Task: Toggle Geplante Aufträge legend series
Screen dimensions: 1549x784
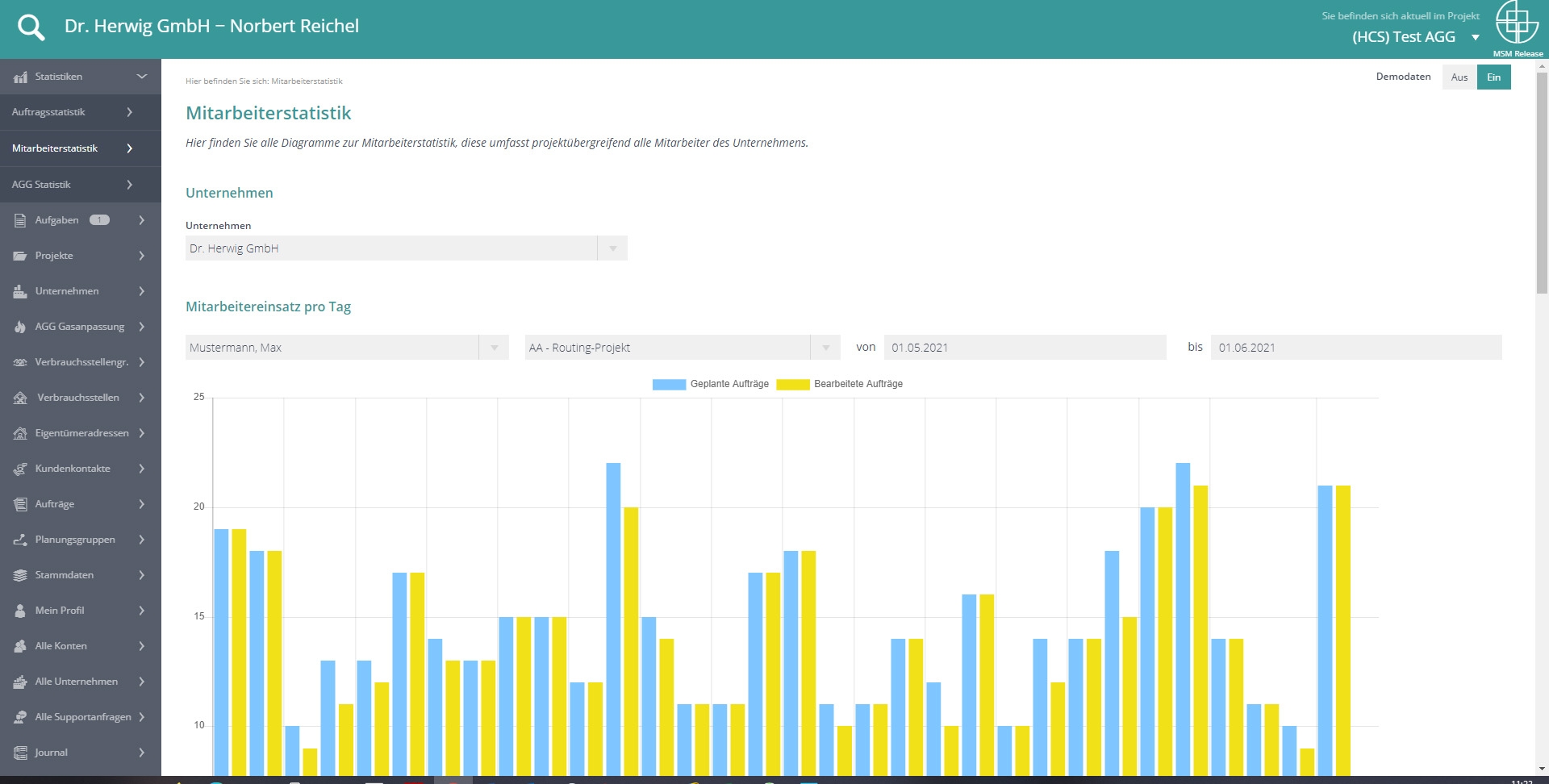Action: tap(711, 384)
